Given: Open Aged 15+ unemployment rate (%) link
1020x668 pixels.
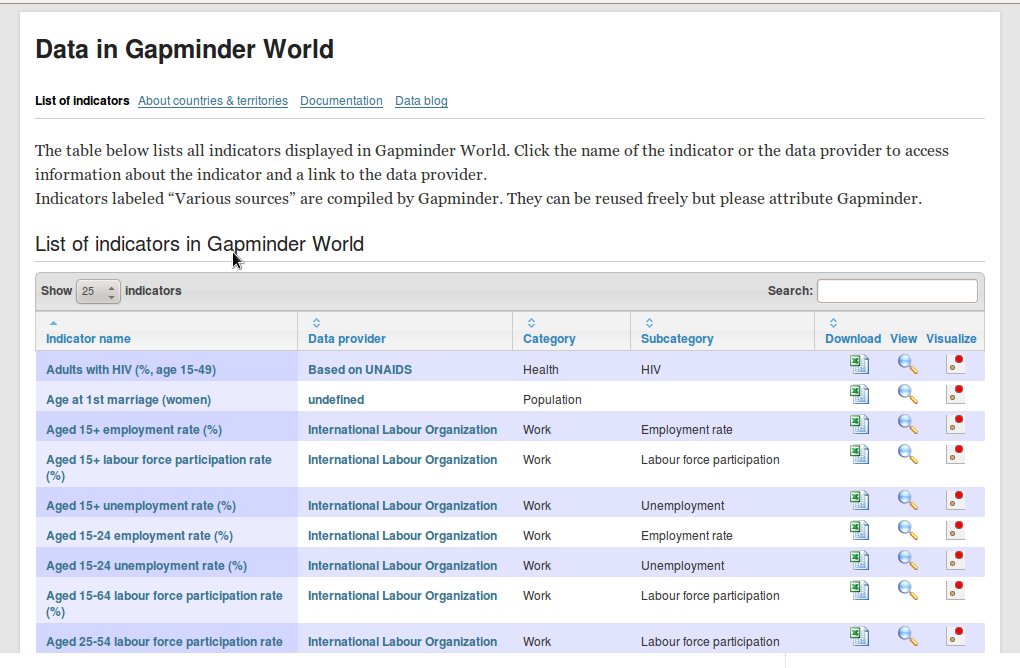Looking at the screenshot, I should [x=141, y=505].
